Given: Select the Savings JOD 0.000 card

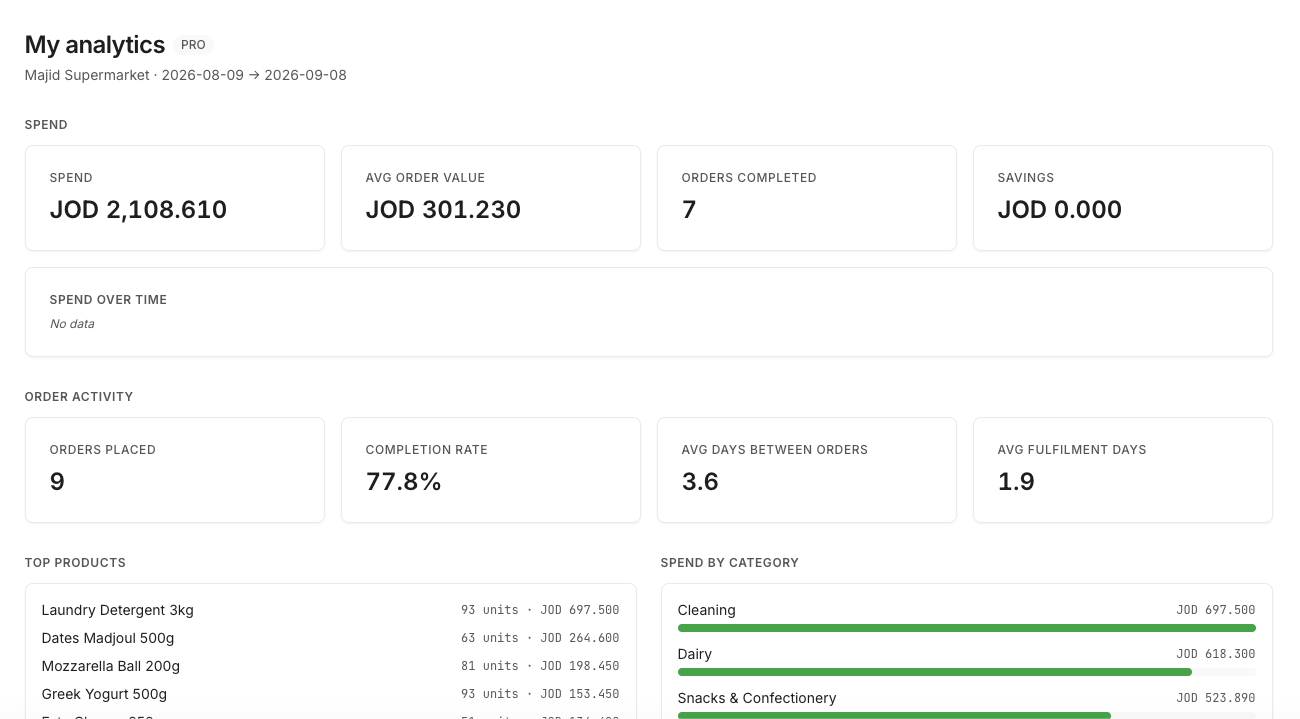Looking at the screenshot, I should pyautogui.click(x=1123, y=198).
